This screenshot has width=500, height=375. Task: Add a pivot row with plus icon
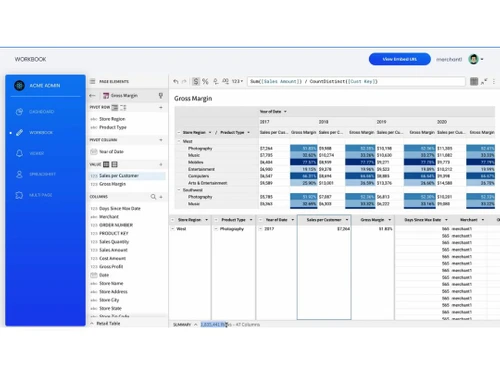(x=161, y=107)
